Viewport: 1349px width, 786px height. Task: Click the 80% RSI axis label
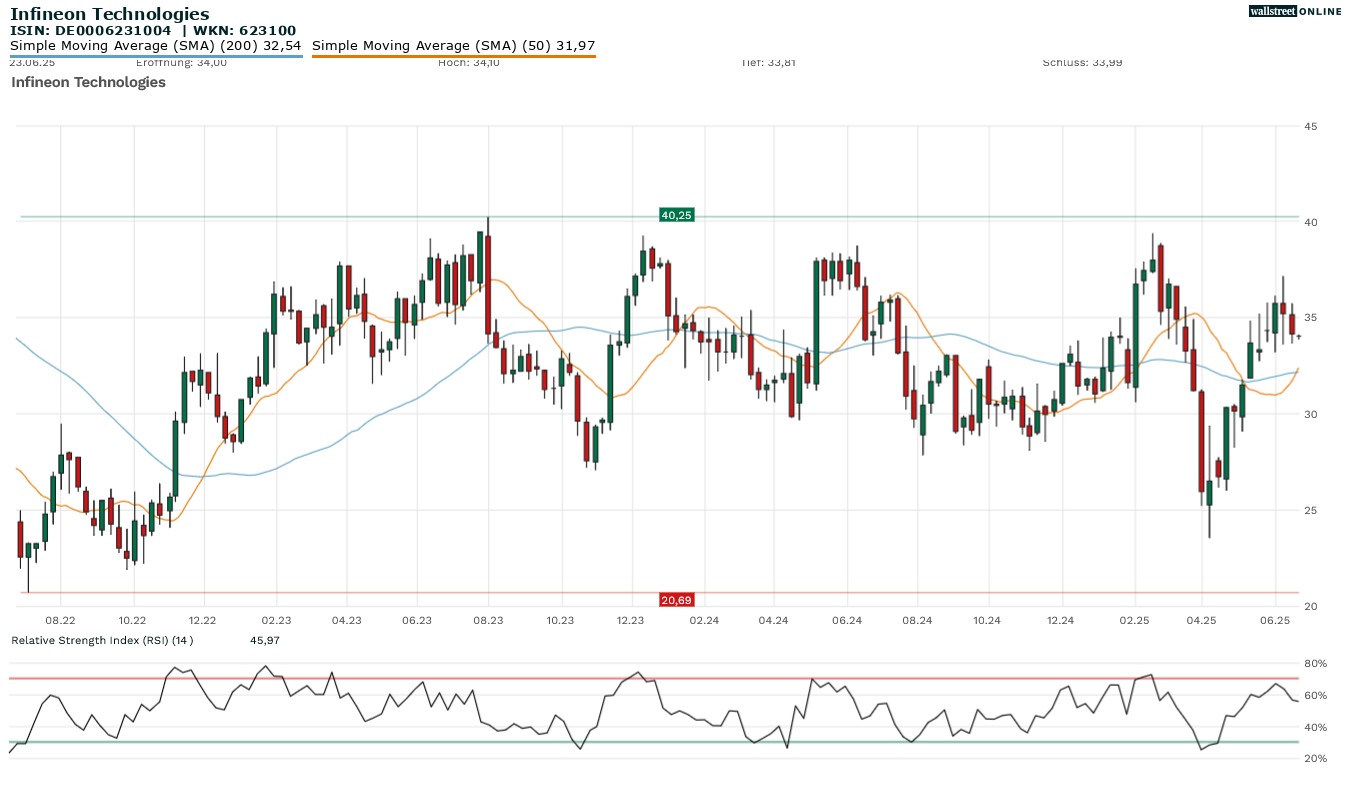[x=1314, y=663]
